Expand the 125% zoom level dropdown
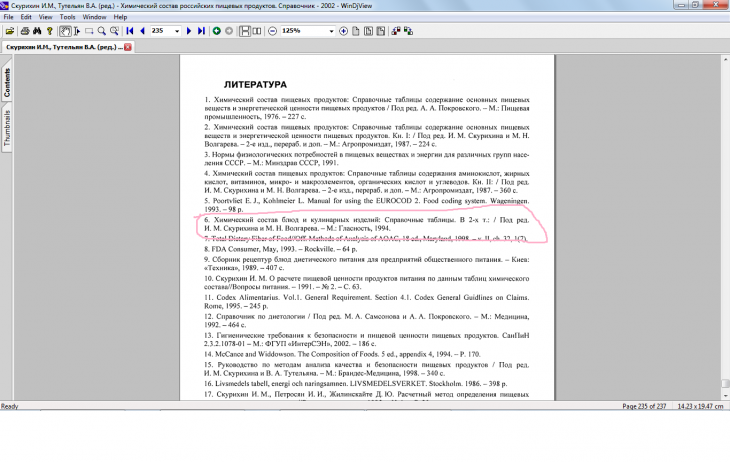Viewport: 730px width, 462px height. point(329,31)
